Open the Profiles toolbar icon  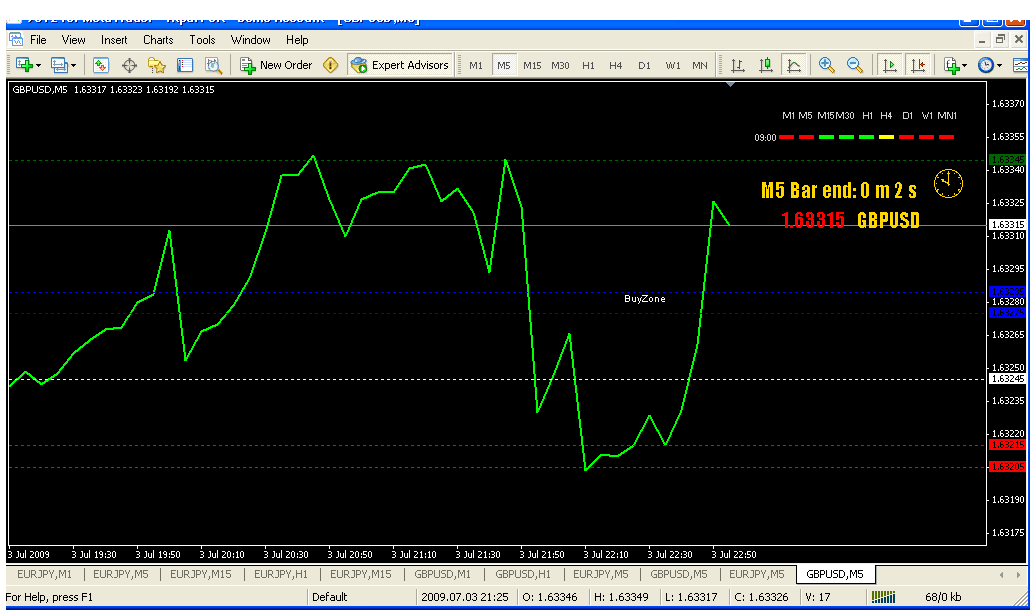(59, 65)
